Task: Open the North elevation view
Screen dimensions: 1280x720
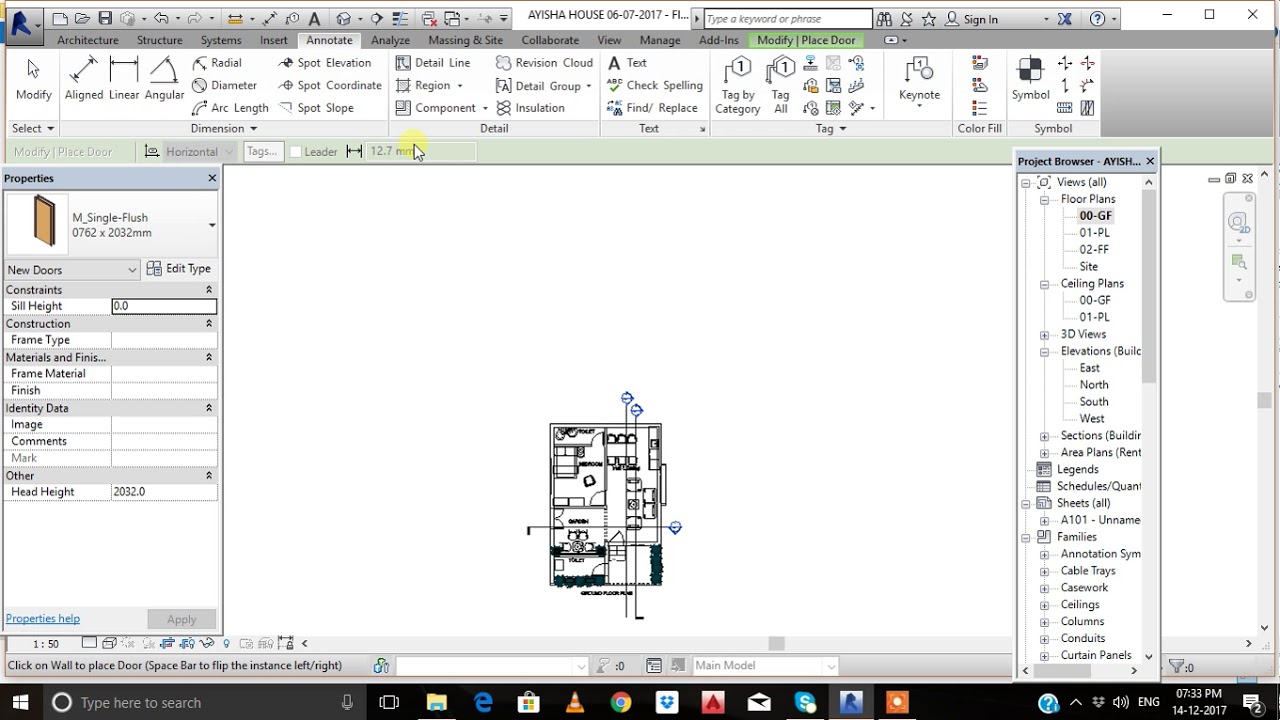Action: 1093,385
